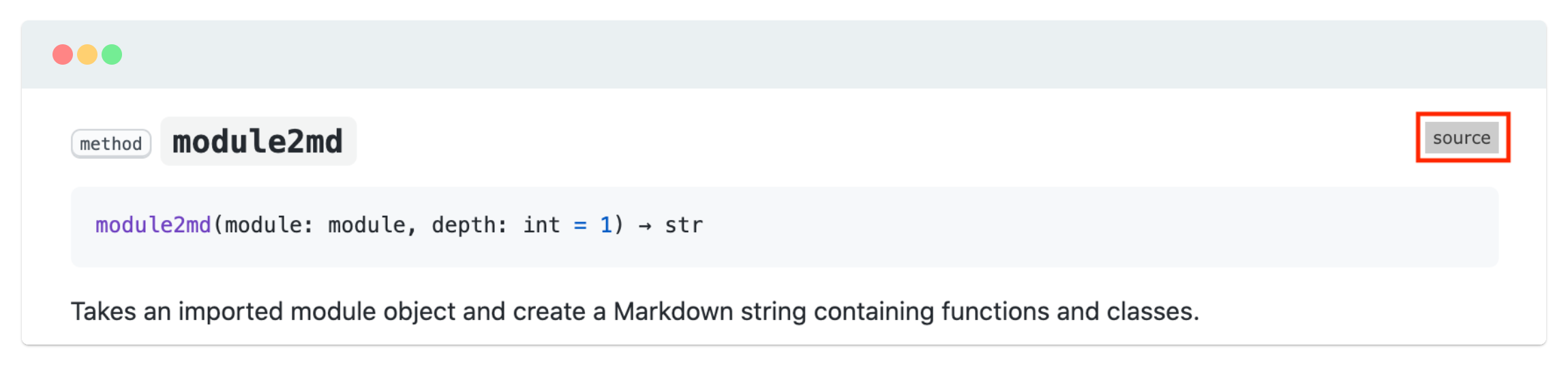1568x365 pixels.
Task: Click the source link button
Action: (1461, 138)
